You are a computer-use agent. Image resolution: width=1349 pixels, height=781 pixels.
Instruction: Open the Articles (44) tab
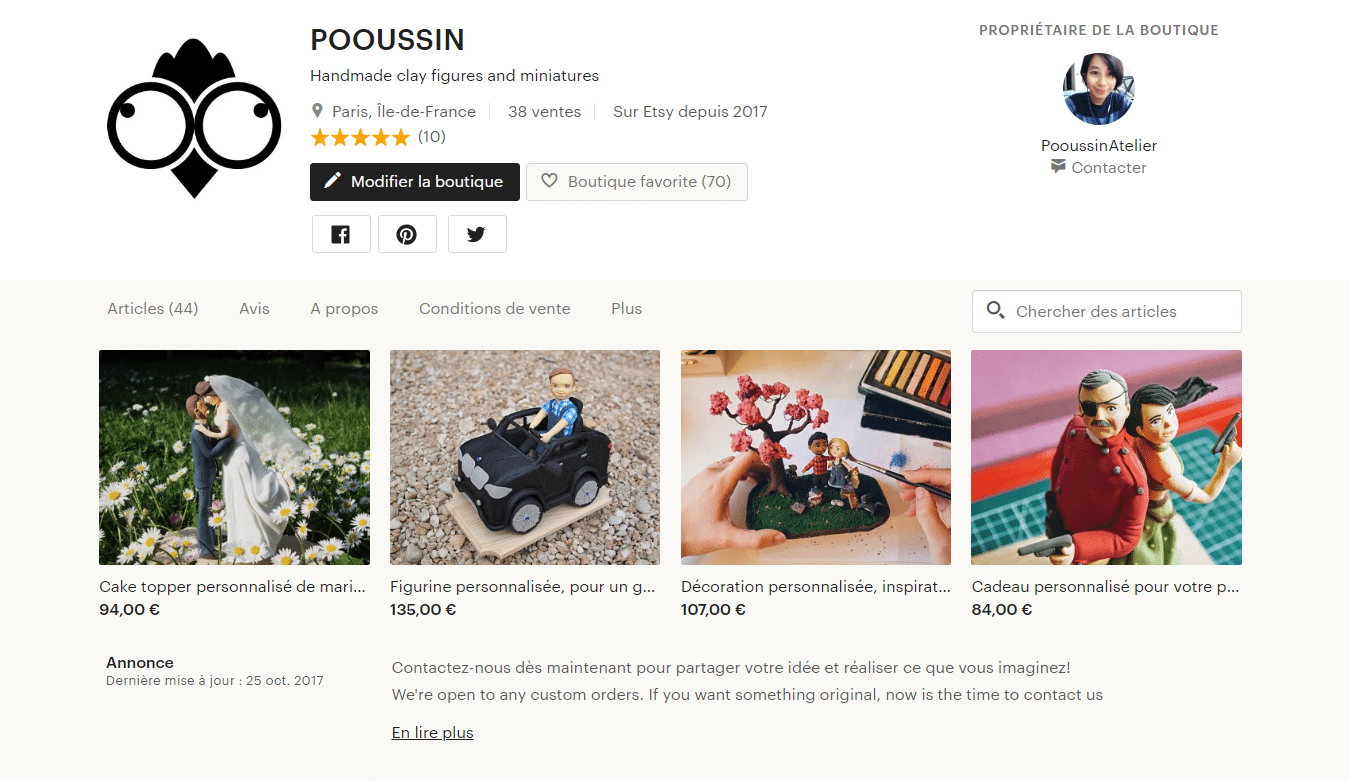coord(152,309)
